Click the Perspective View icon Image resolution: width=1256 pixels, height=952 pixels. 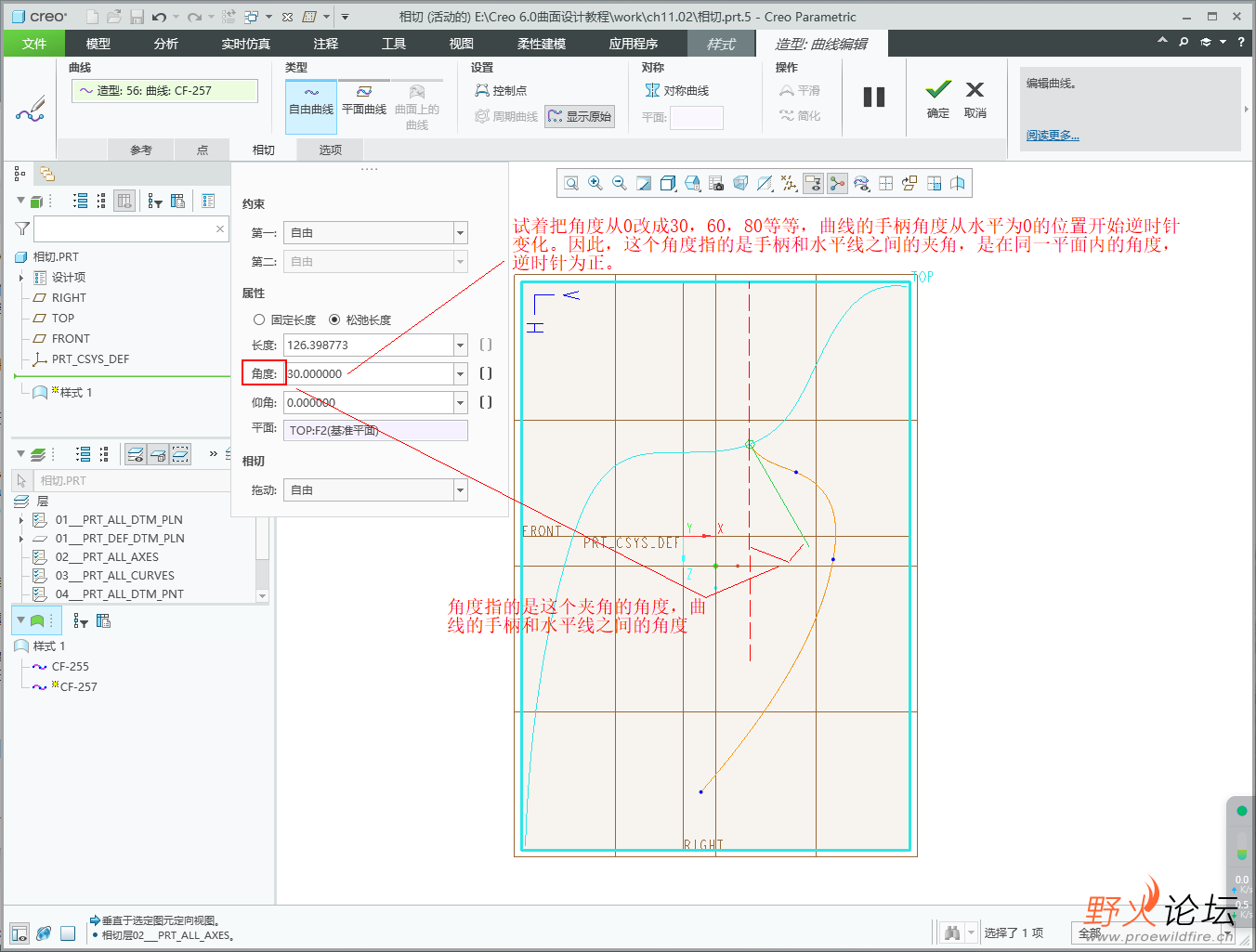(740, 184)
